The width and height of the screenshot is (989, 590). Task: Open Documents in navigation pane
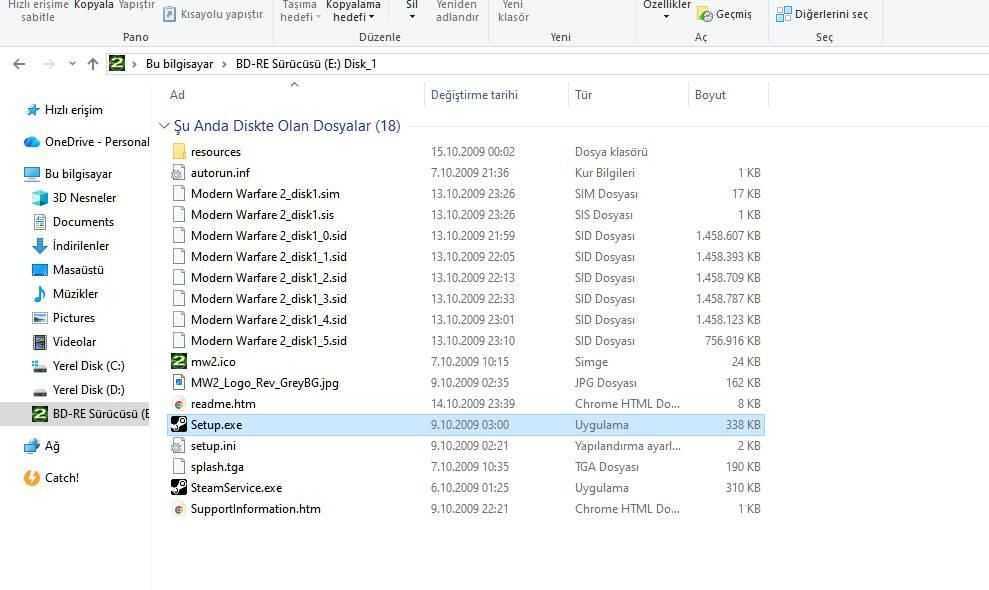[83, 221]
